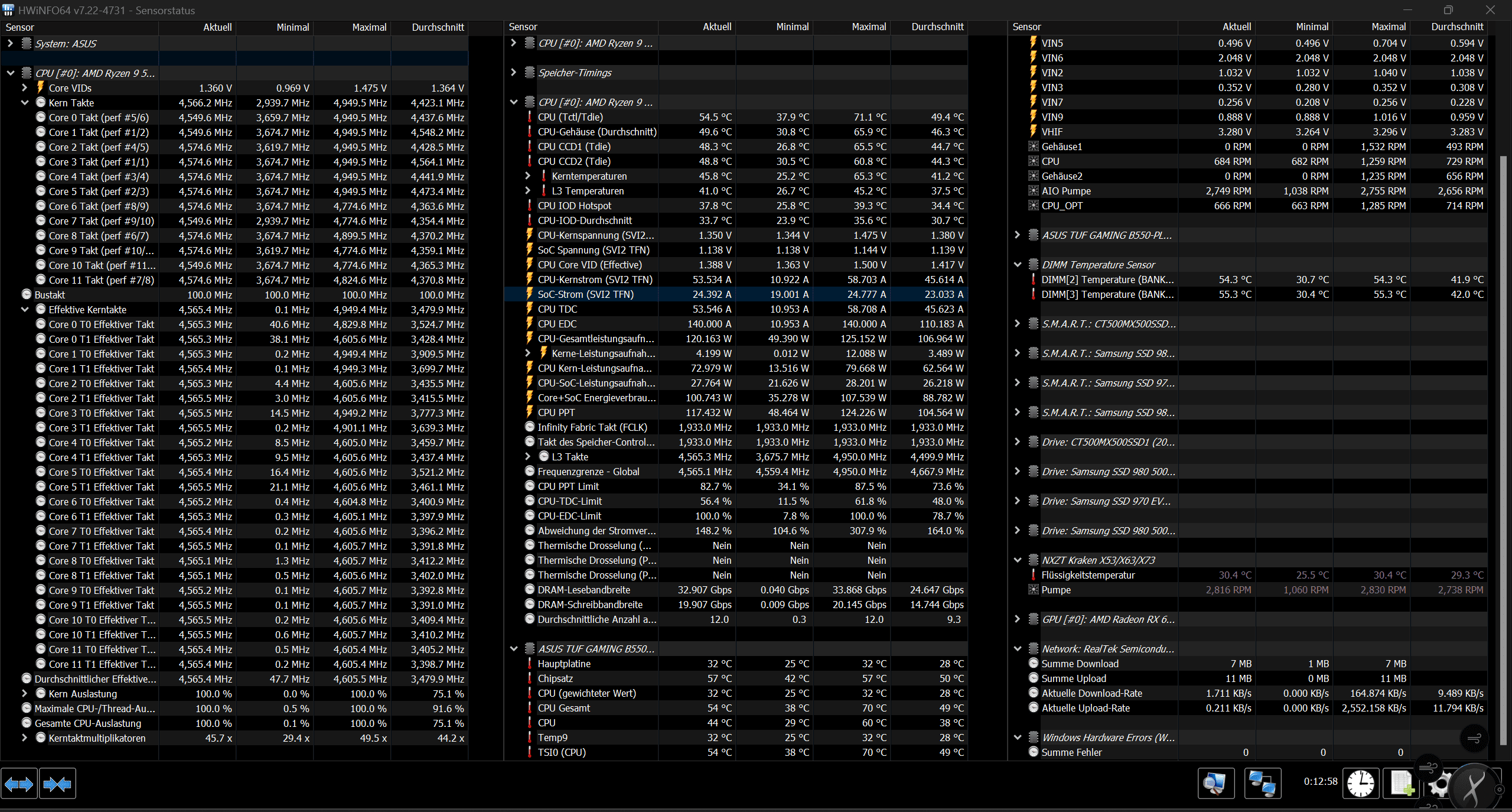Image resolution: width=1512 pixels, height=812 pixels.
Task: Select the AIO Pumpe fan row
Action: click(x=1065, y=191)
